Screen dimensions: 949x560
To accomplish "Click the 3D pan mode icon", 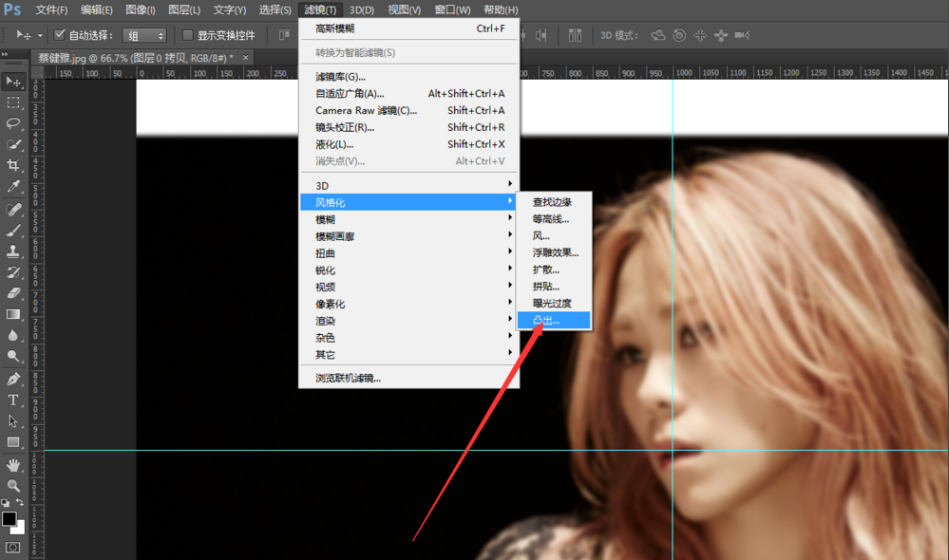I will (700, 35).
